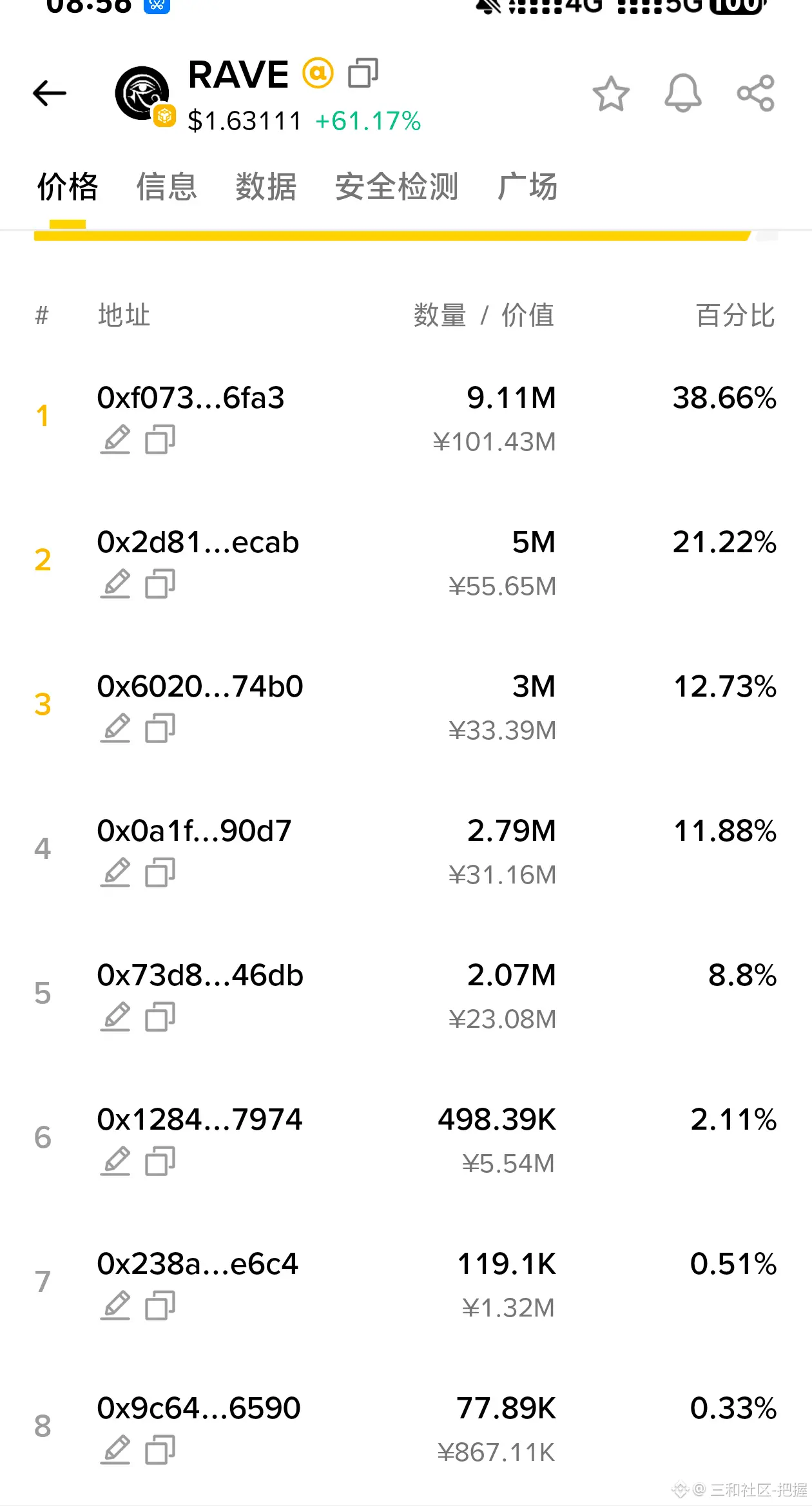
Task: Copy address 0x0a1f...90d7
Action: pos(160,873)
